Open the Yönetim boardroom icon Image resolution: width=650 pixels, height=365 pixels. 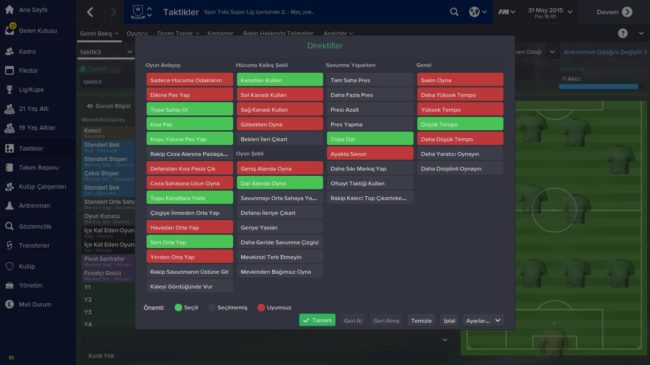point(9,285)
